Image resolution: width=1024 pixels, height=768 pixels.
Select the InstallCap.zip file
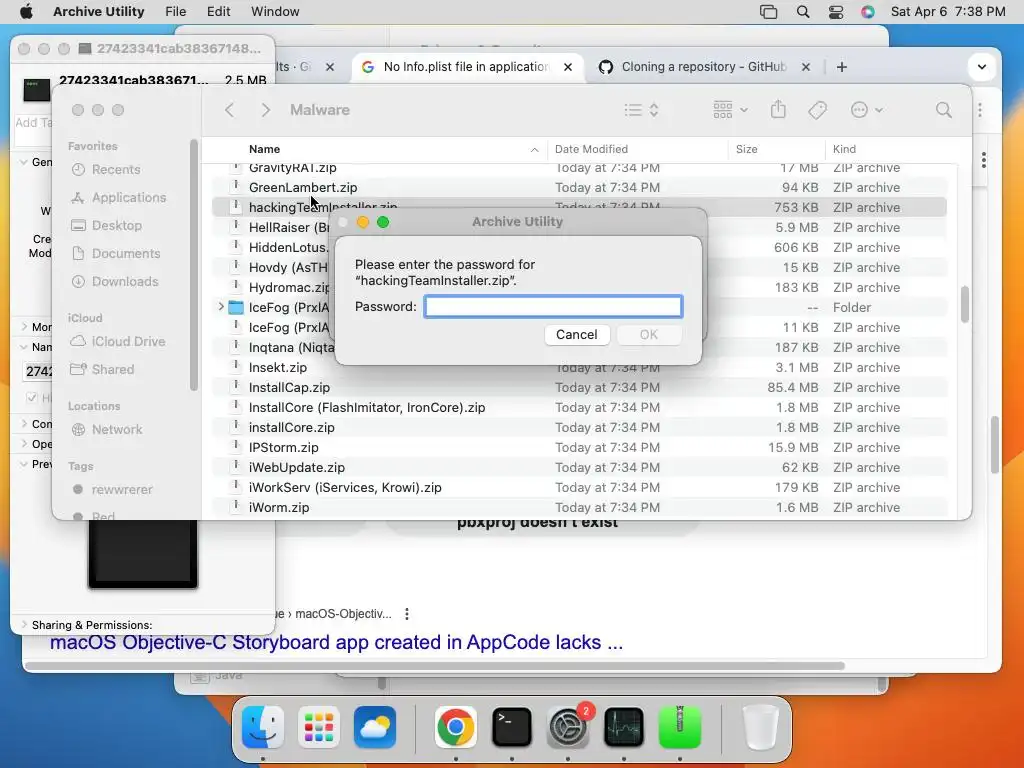point(579,387)
